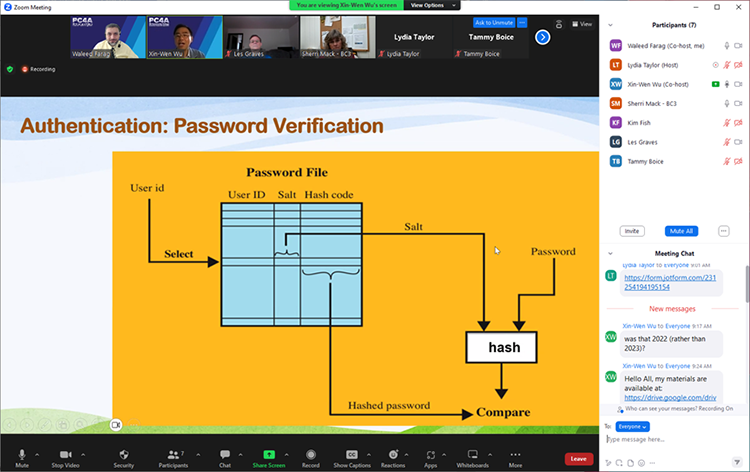
Task: Toggle the Chat panel from the toolbar
Action: point(225,458)
